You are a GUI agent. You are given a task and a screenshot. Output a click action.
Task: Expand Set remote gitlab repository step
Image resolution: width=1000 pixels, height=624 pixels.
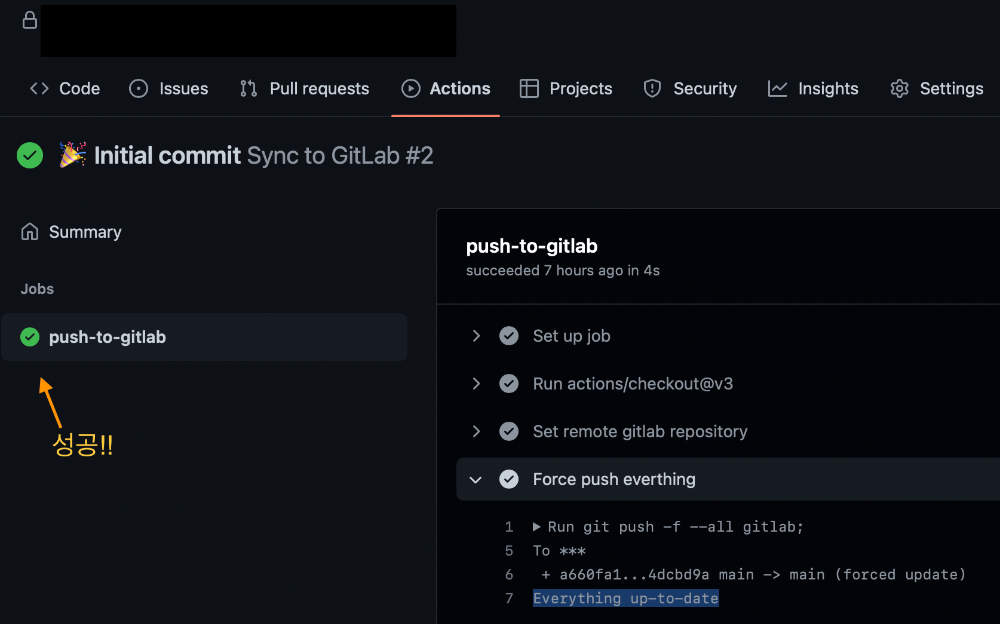coord(476,431)
